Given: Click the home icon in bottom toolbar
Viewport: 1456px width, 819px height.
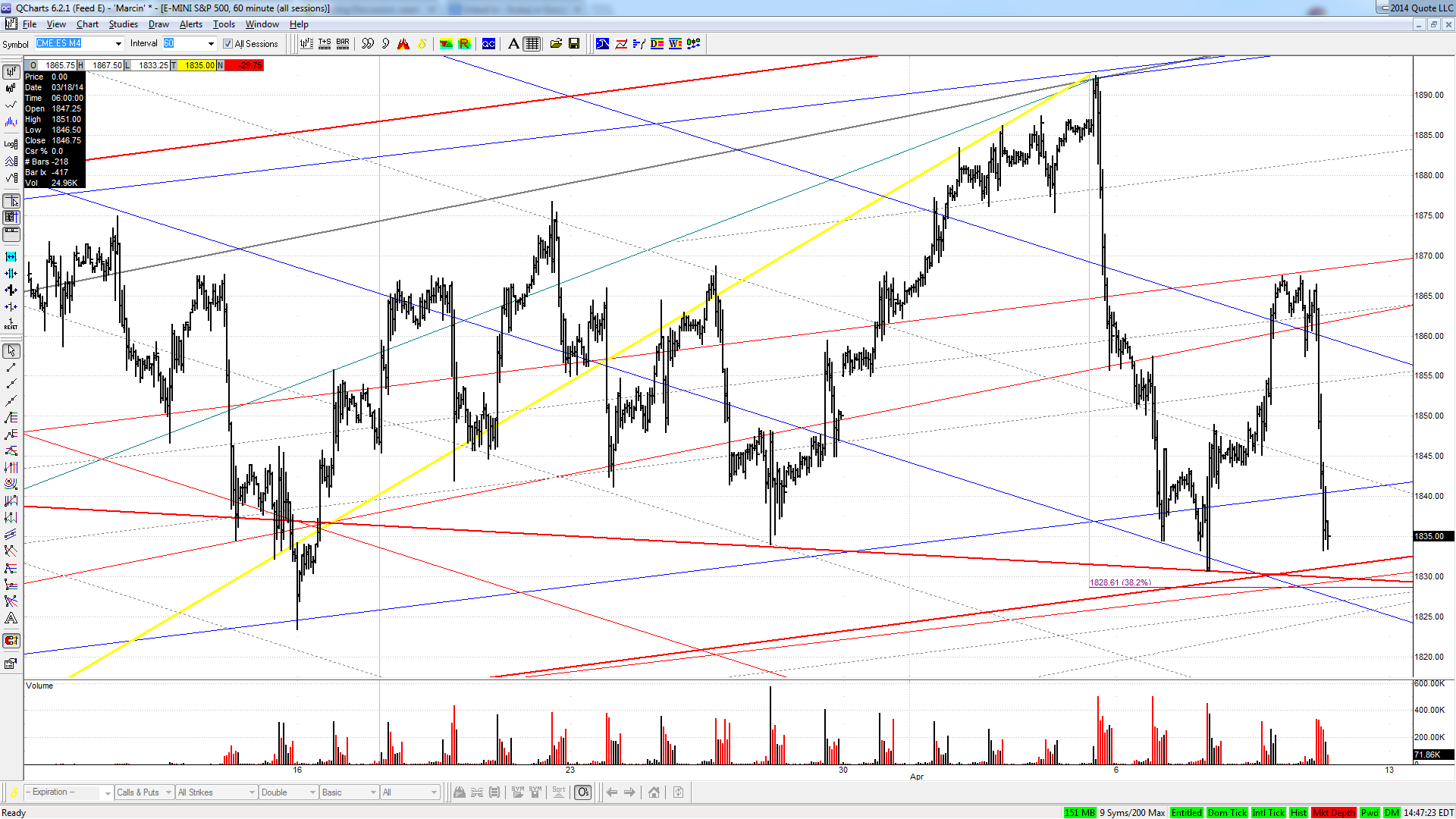Looking at the screenshot, I should click(654, 792).
